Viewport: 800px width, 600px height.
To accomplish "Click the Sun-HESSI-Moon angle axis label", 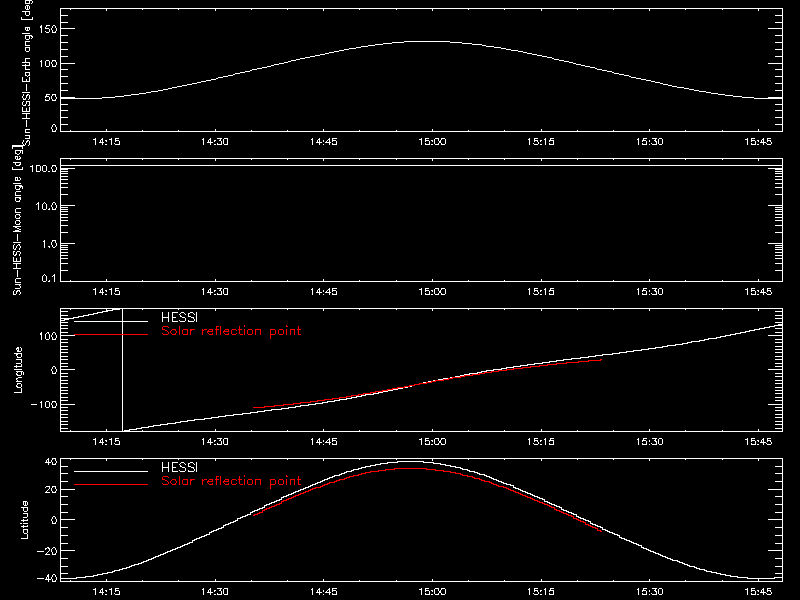I will tap(17, 220).
